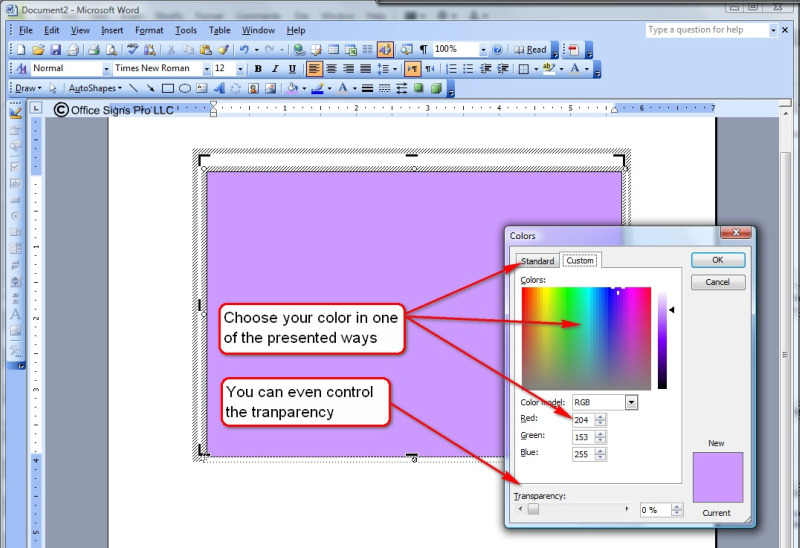
Task: Select the Rectangle tool in the Drawing toolbar
Action: click(x=168, y=88)
